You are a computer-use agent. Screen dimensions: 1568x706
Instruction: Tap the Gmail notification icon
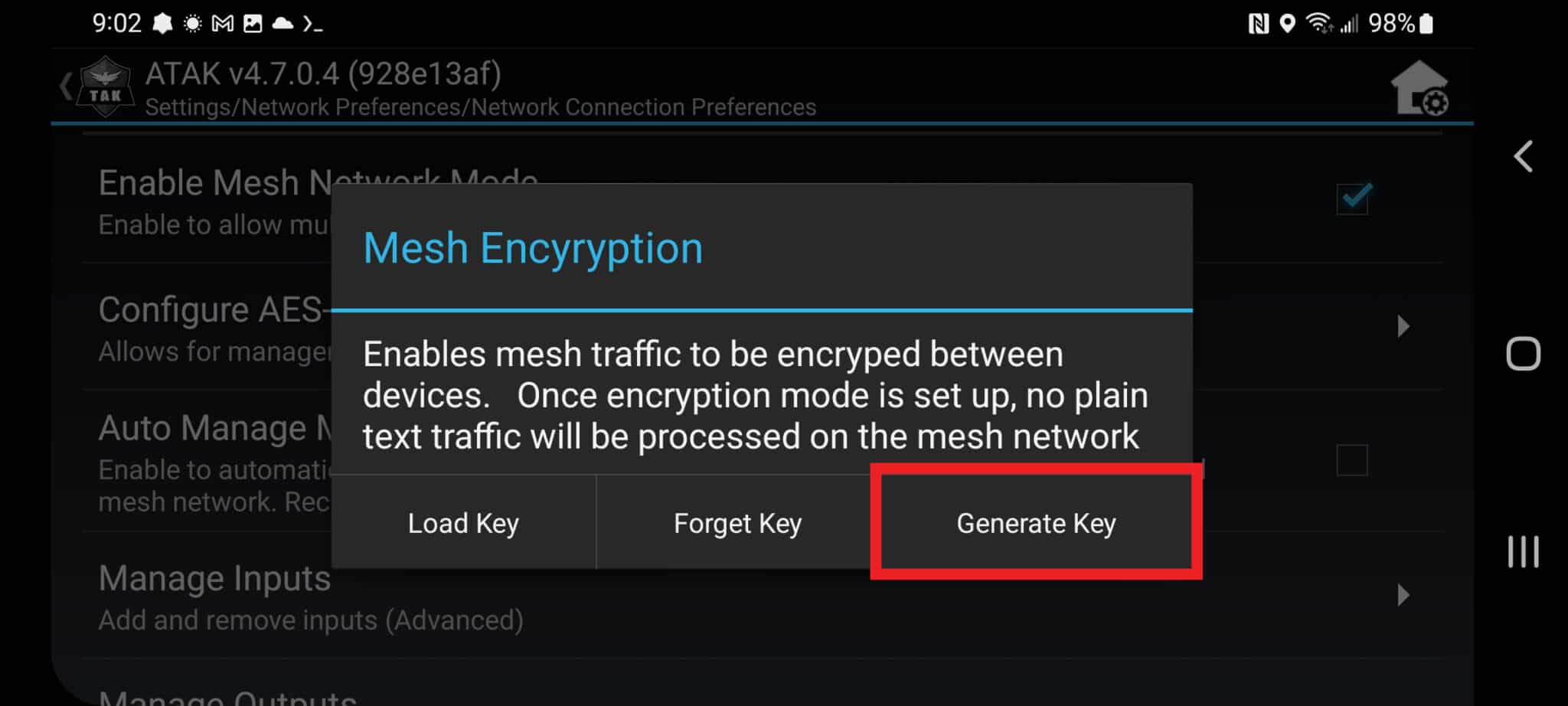(222, 24)
